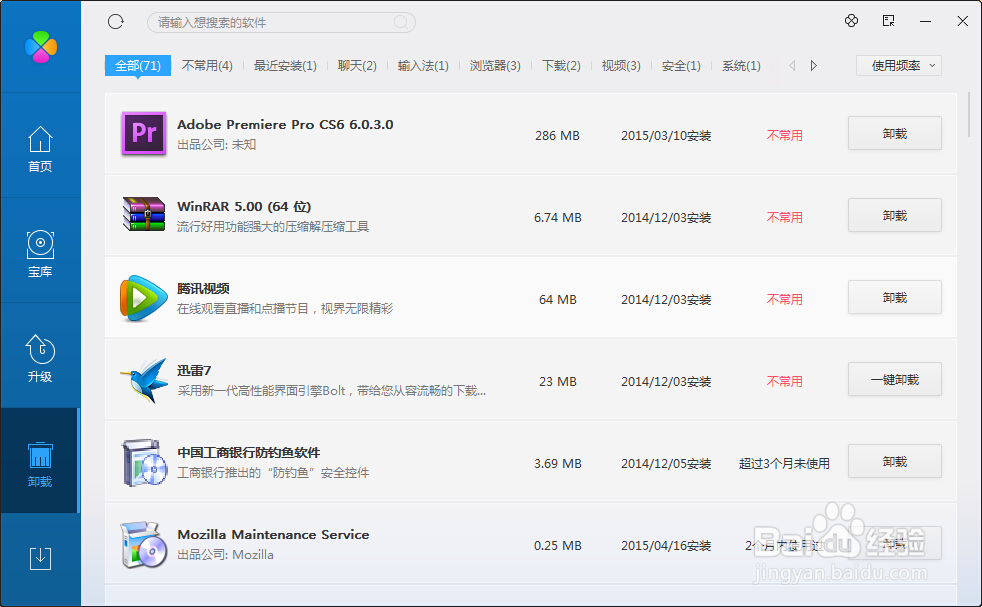
Task: Click the 286 MB size value
Action: (x=557, y=135)
